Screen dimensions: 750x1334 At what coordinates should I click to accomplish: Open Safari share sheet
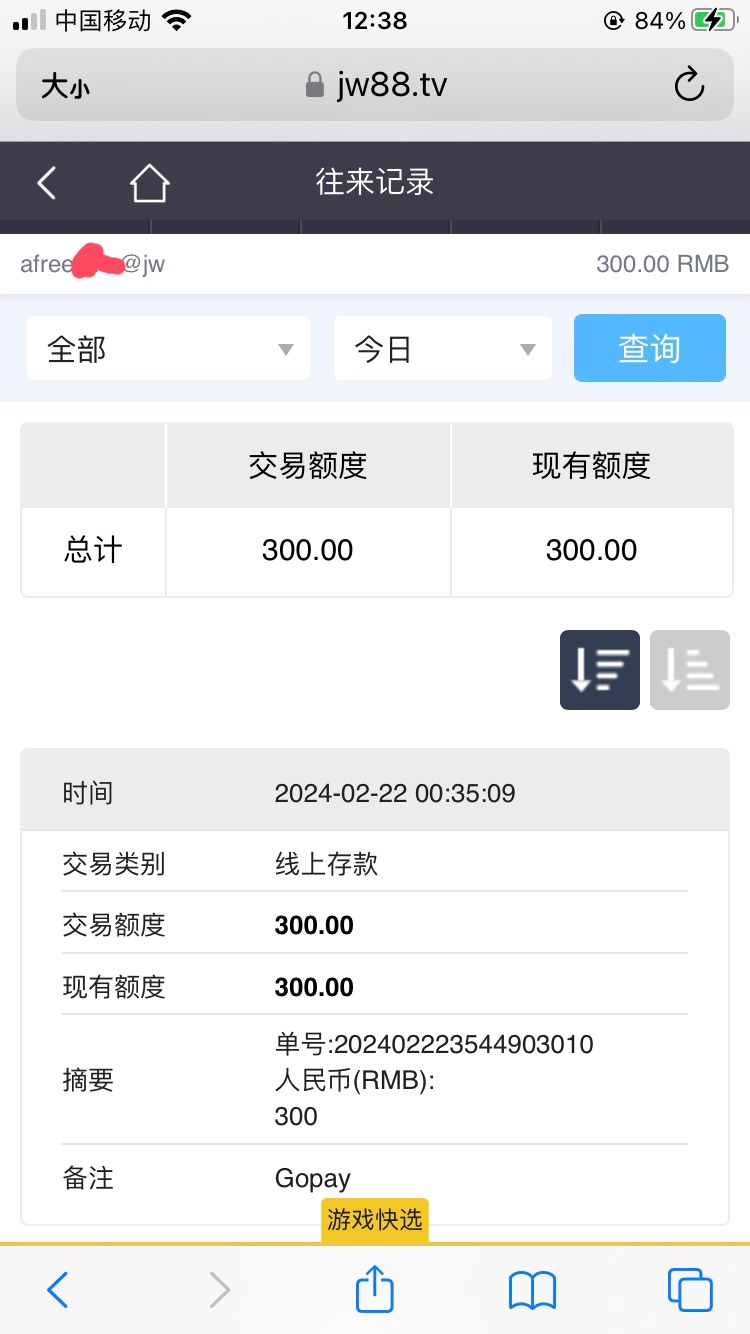pos(375,1289)
